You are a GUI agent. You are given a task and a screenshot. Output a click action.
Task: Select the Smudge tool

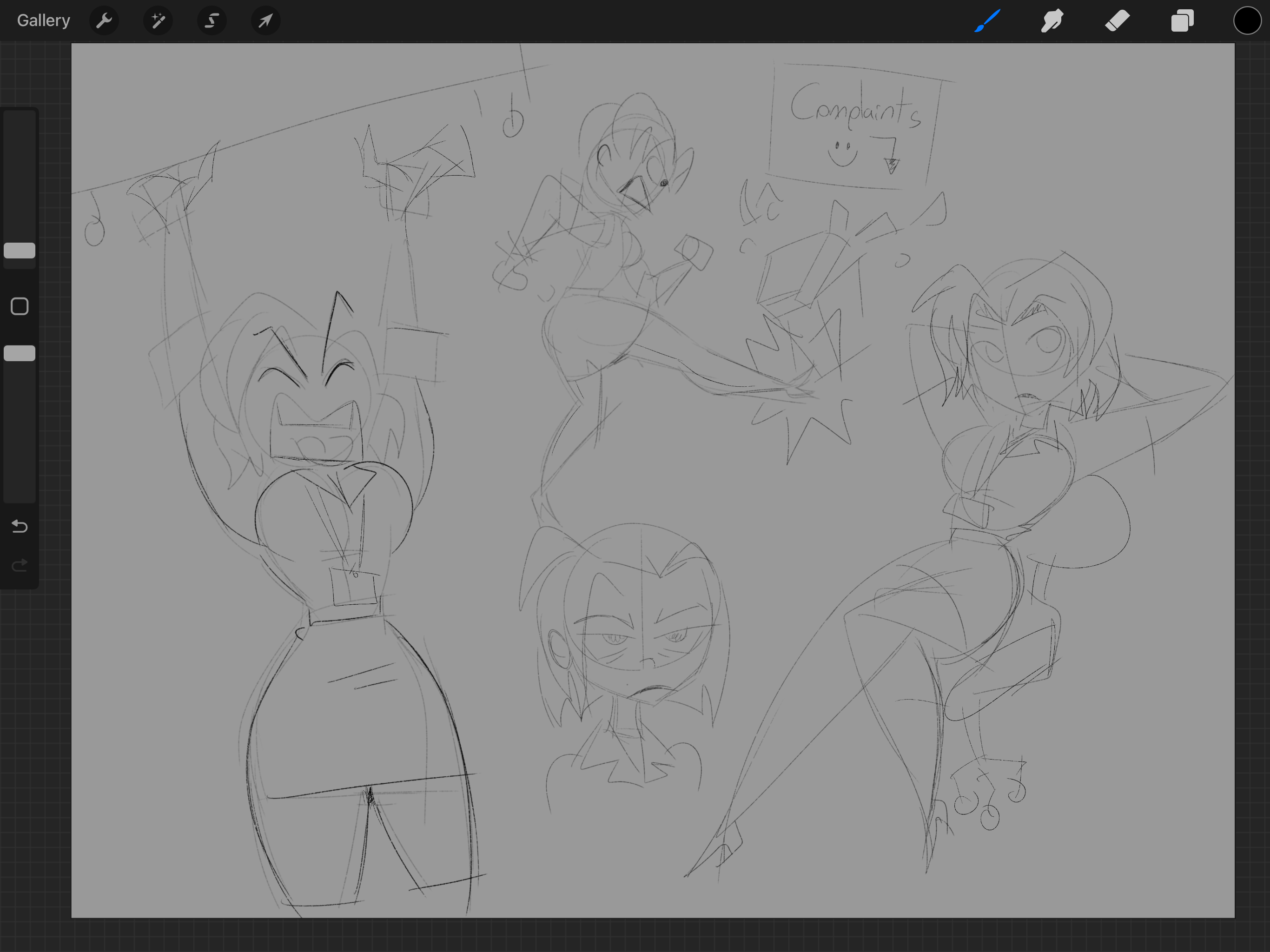pos(1052,20)
